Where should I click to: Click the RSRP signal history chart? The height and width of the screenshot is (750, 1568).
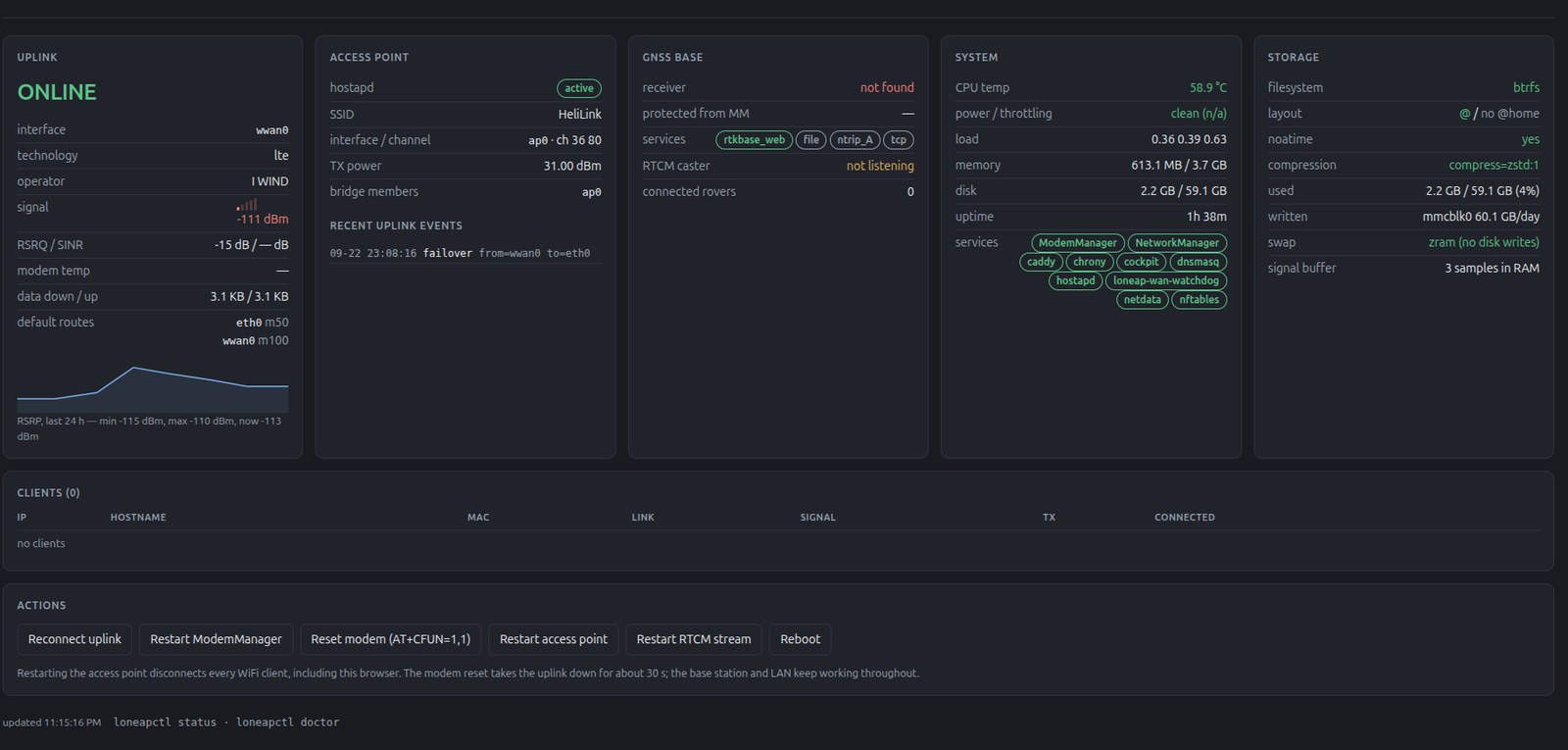click(153, 387)
